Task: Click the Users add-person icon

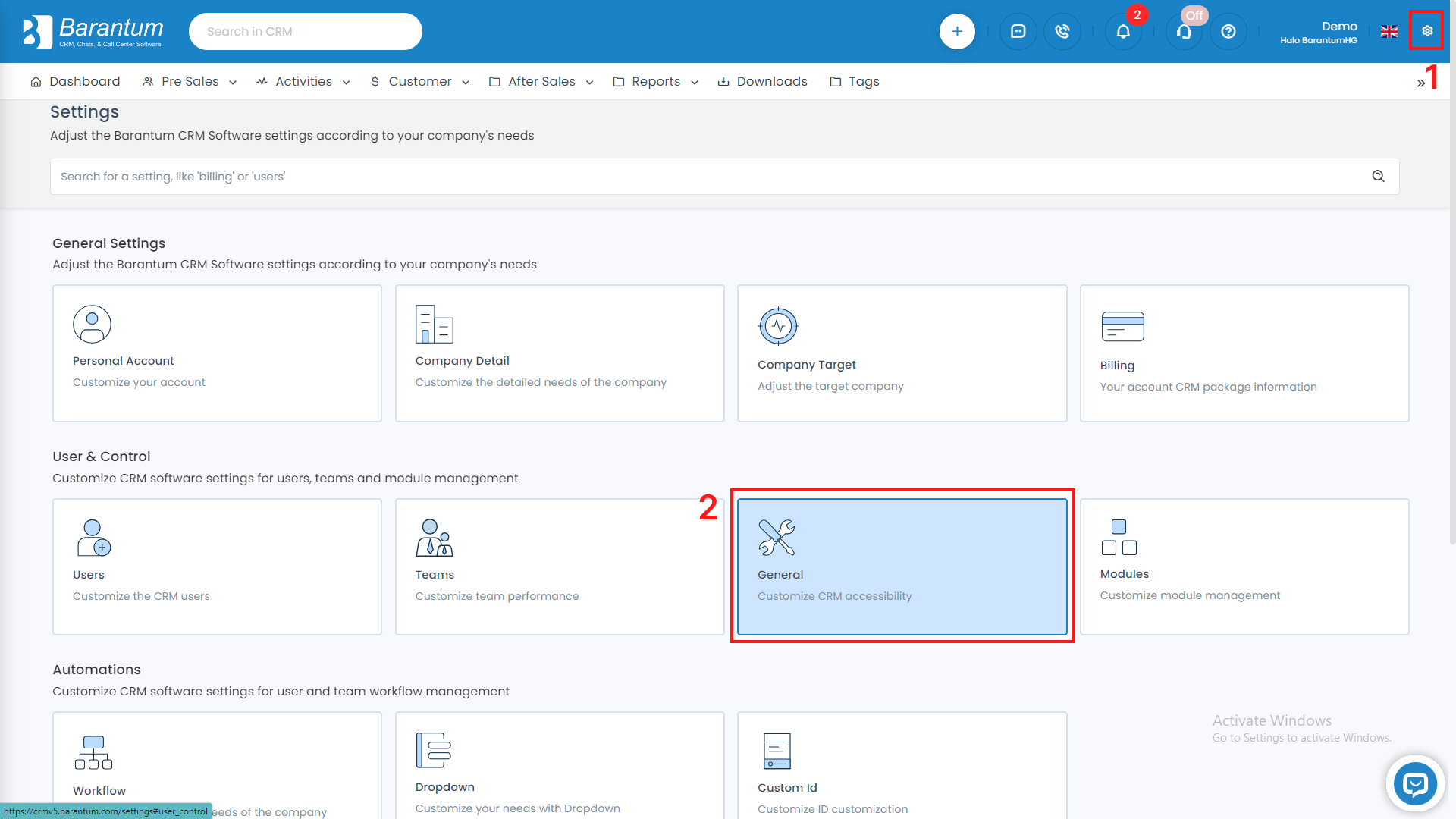Action: 94,538
